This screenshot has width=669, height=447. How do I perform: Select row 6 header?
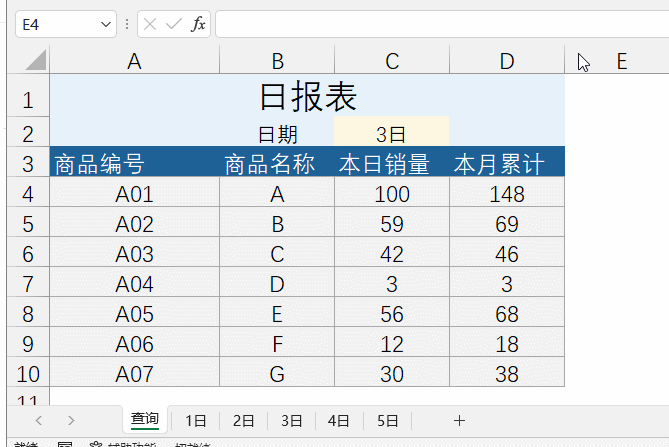pos(28,252)
